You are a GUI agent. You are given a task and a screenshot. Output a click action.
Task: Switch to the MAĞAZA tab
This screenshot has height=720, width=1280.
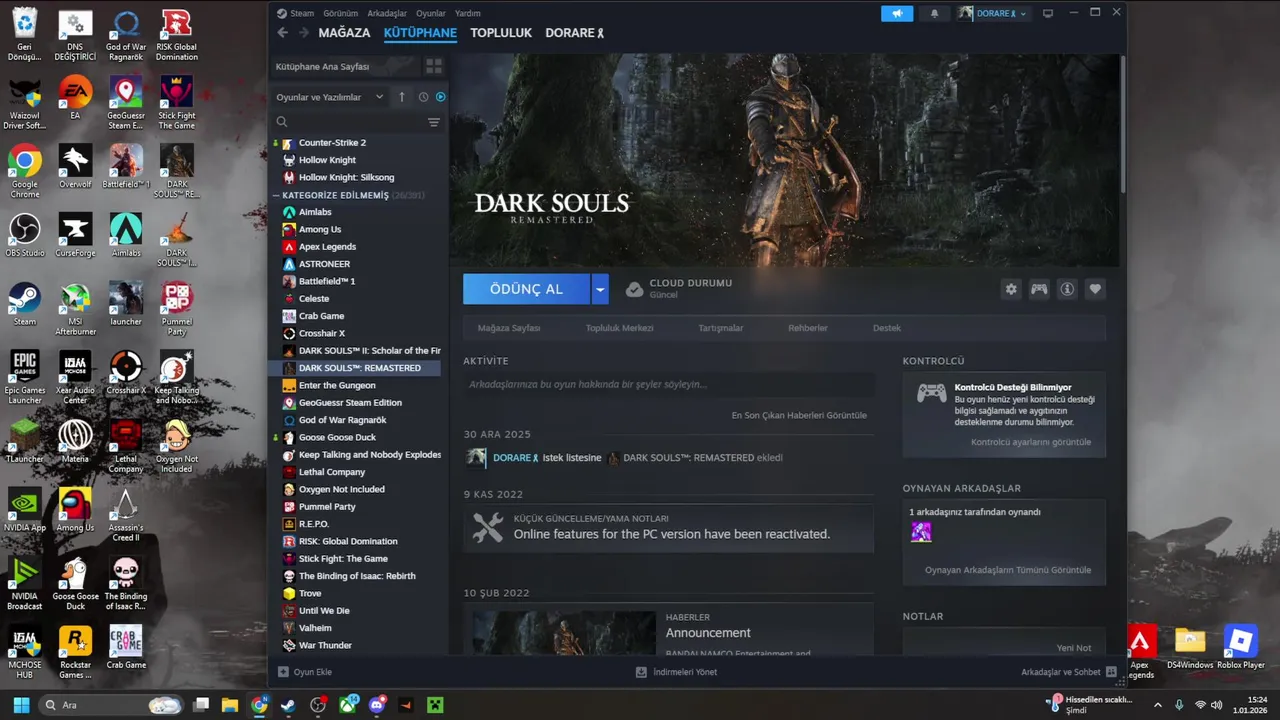point(344,33)
